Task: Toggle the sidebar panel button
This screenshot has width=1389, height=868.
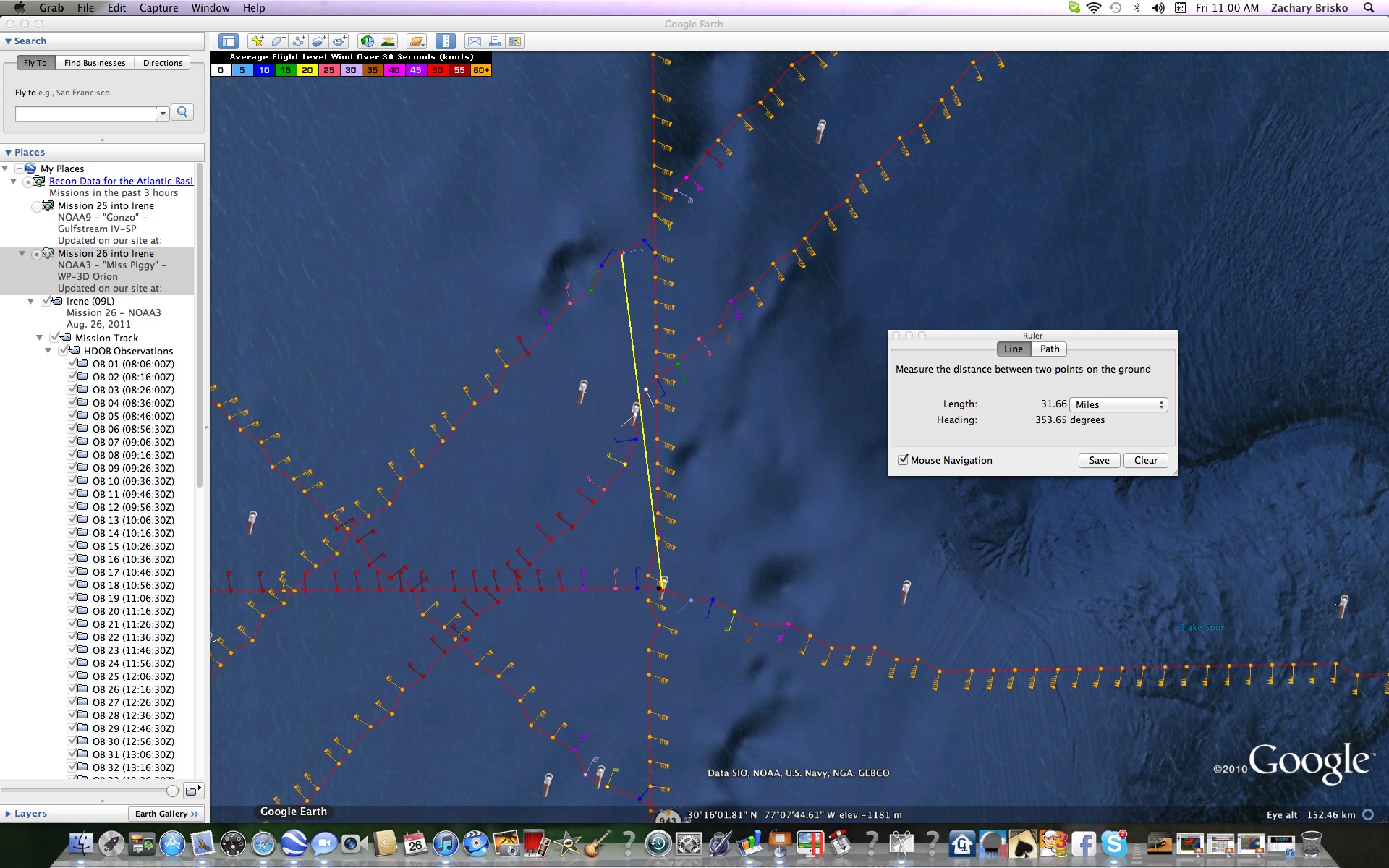Action: (x=229, y=41)
